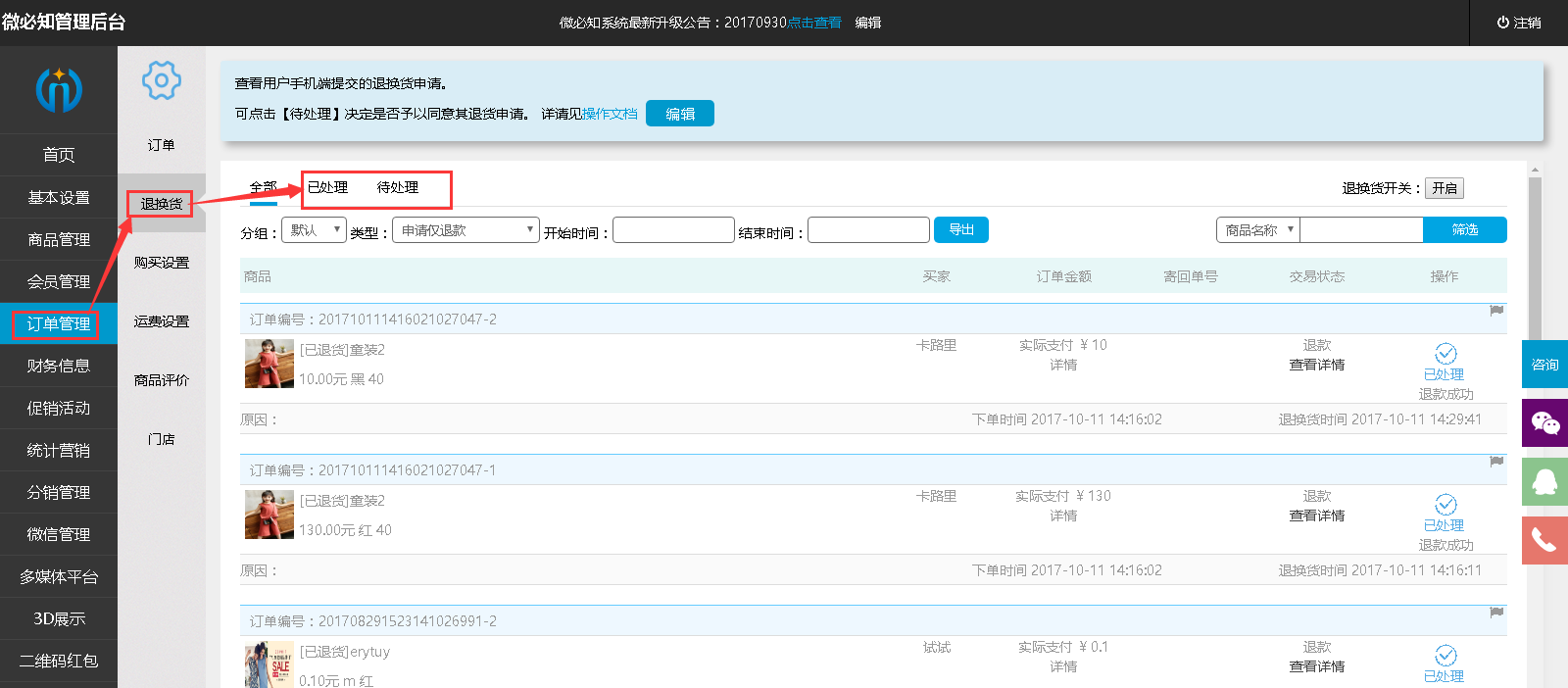Click the red phone contact icon
Viewport: 1568px width, 688px height.
click(1544, 541)
